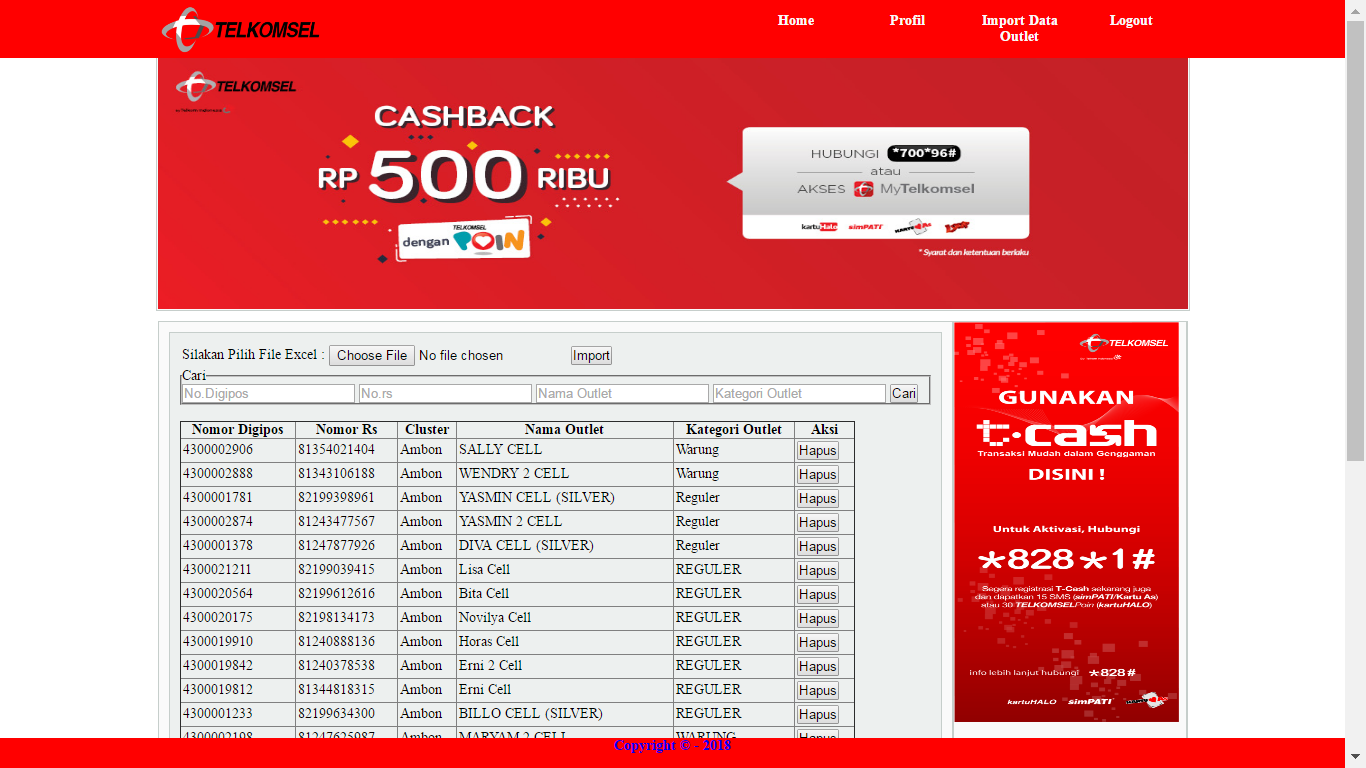Go to Import Data Outlet page

click(x=1019, y=28)
